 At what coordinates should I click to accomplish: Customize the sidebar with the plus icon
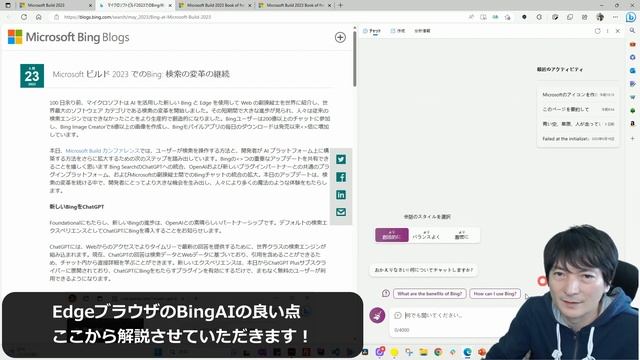pos(632,138)
